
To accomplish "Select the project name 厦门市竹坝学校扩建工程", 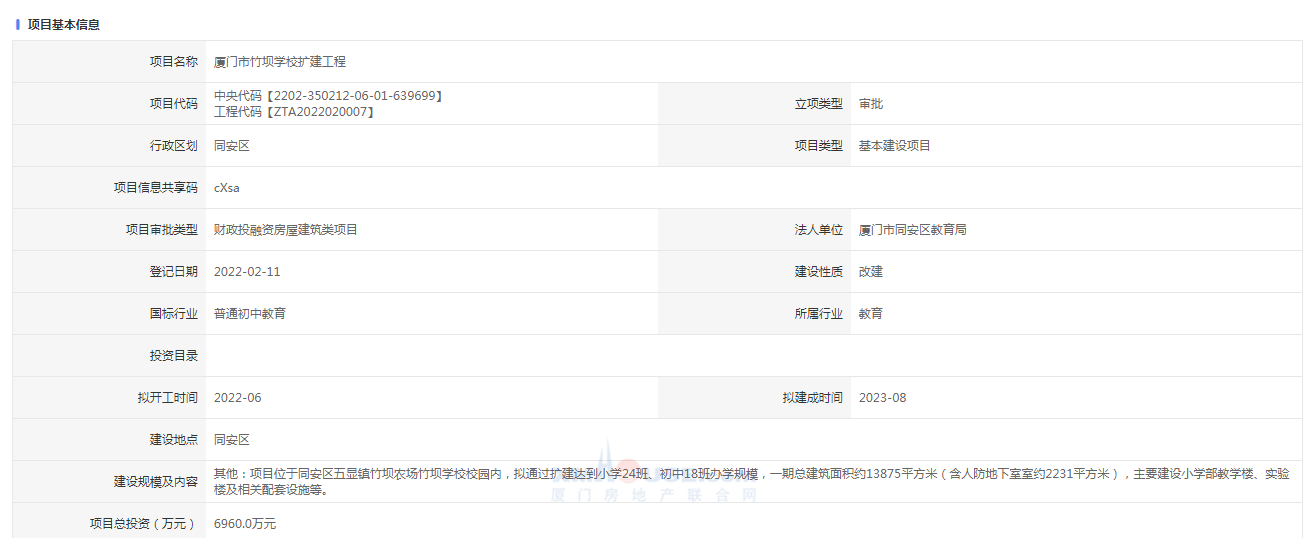I will coord(279,62).
